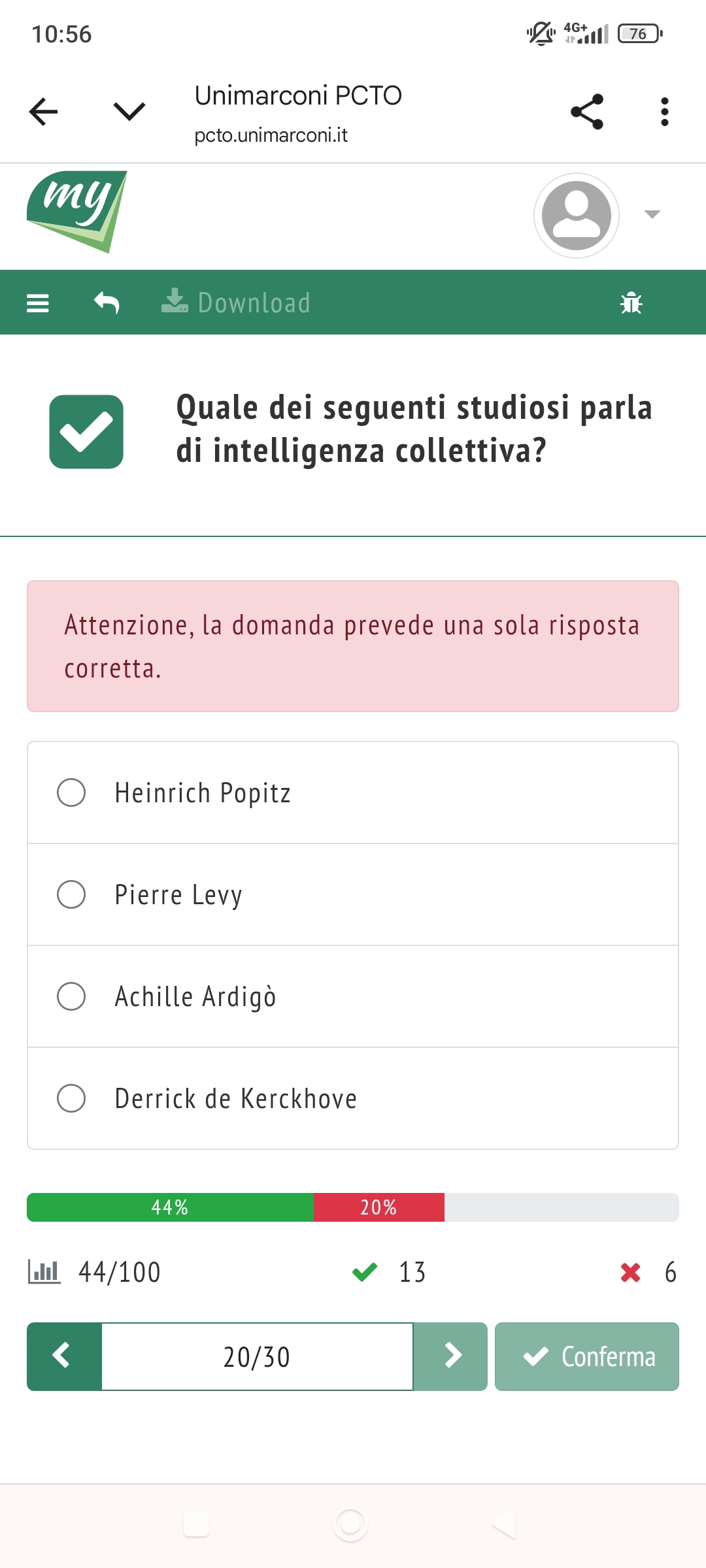Tap the browser back arrow
The height and width of the screenshot is (1568, 706).
[x=44, y=112]
